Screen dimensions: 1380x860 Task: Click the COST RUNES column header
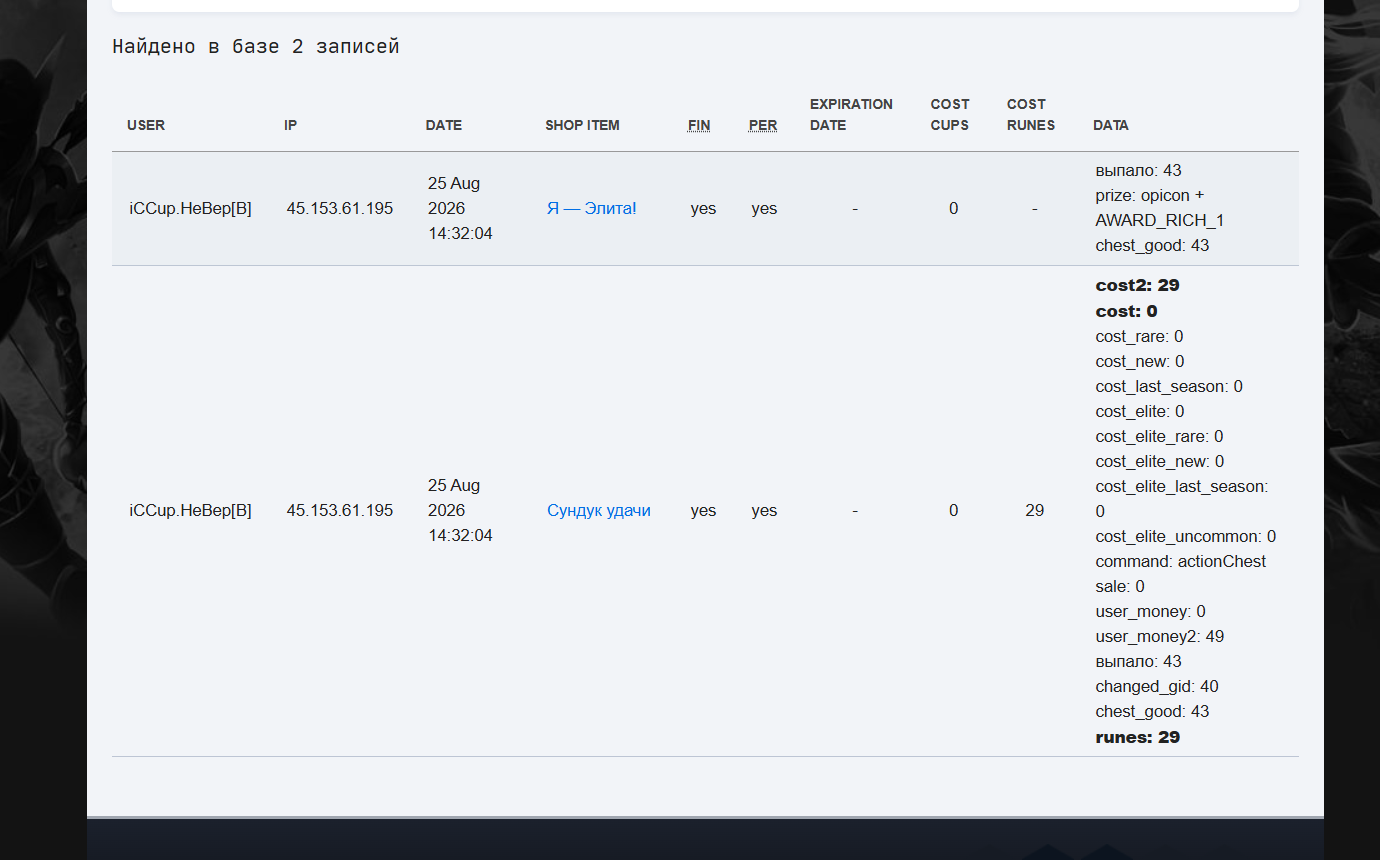click(x=1031, y=115)
